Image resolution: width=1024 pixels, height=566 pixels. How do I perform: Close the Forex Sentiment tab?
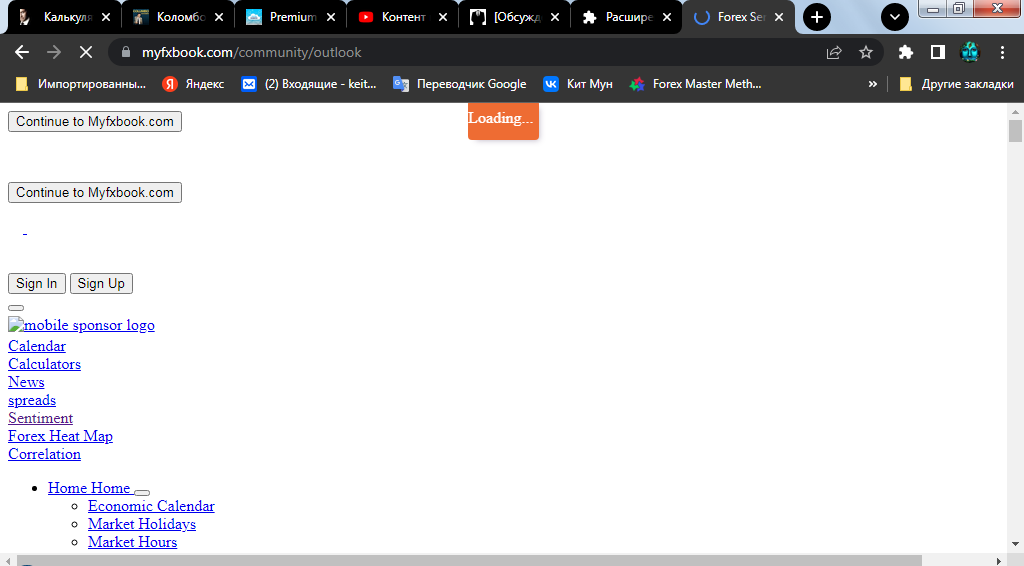[x=779, y=18]
